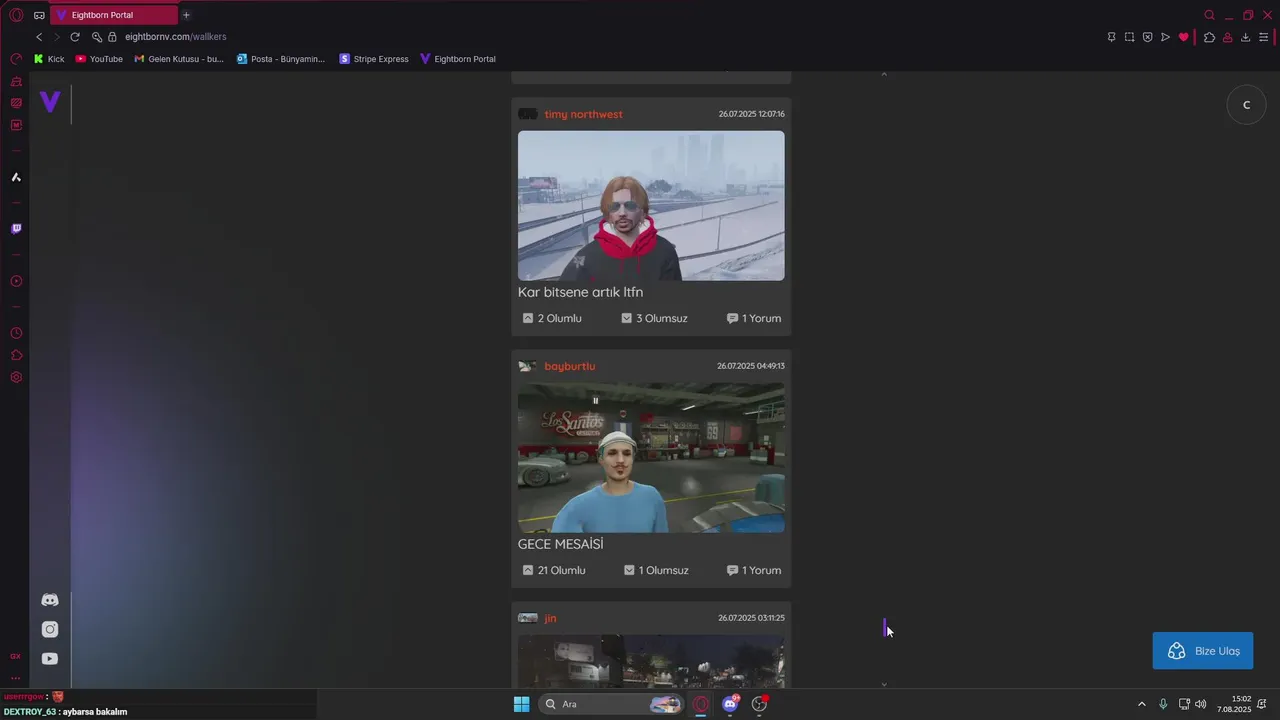Click the send flow arrow icon
Viewport: 1280px width, 720px height.
(1165, 37)
